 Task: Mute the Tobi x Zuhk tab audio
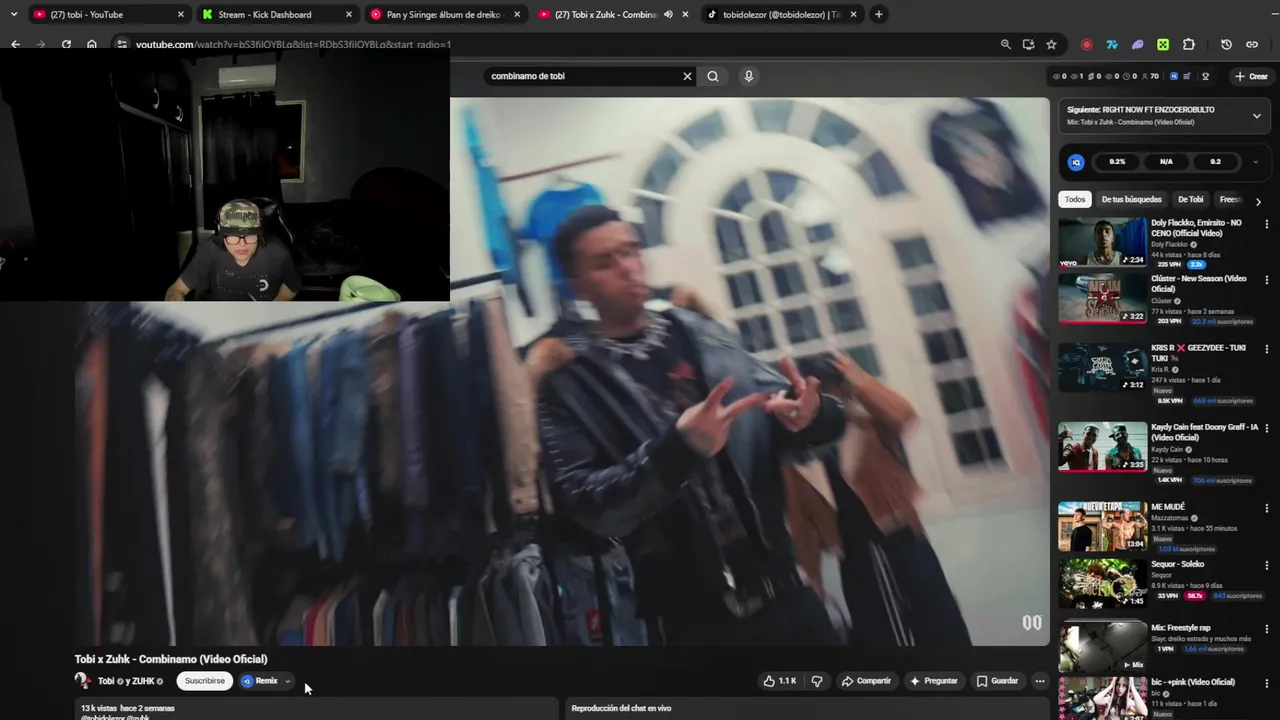tap(668, 14)
